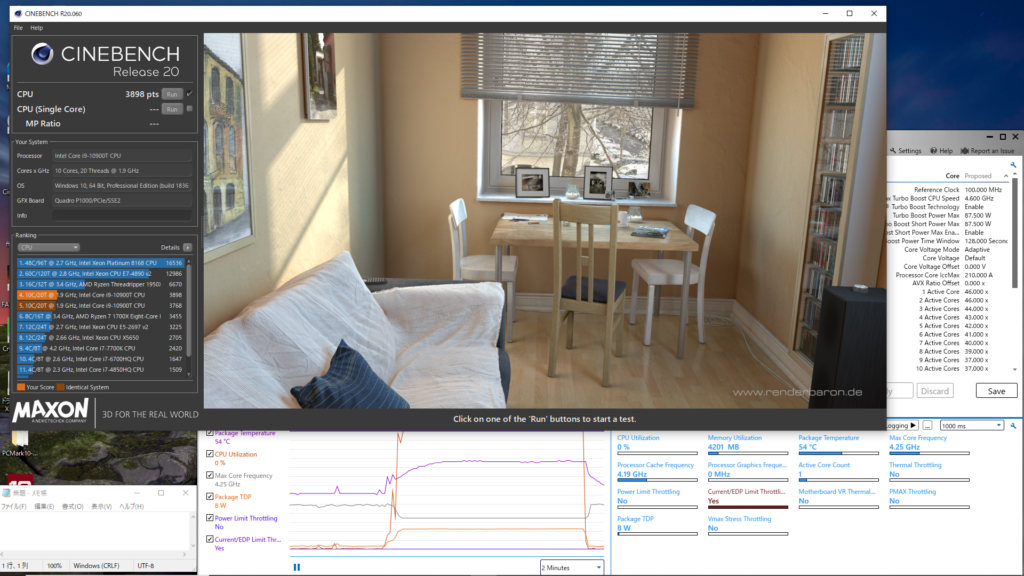Edit the system Info field
1024x576 pixels.
[x=122, y=216]
